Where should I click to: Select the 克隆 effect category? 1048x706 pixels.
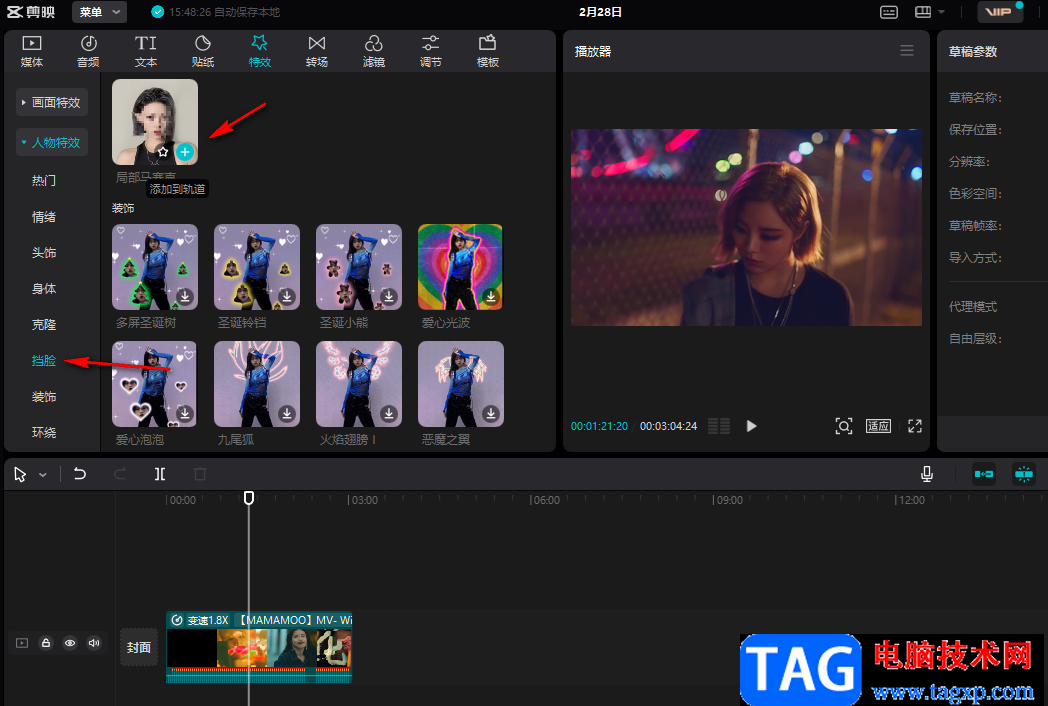tap(44, 325)
